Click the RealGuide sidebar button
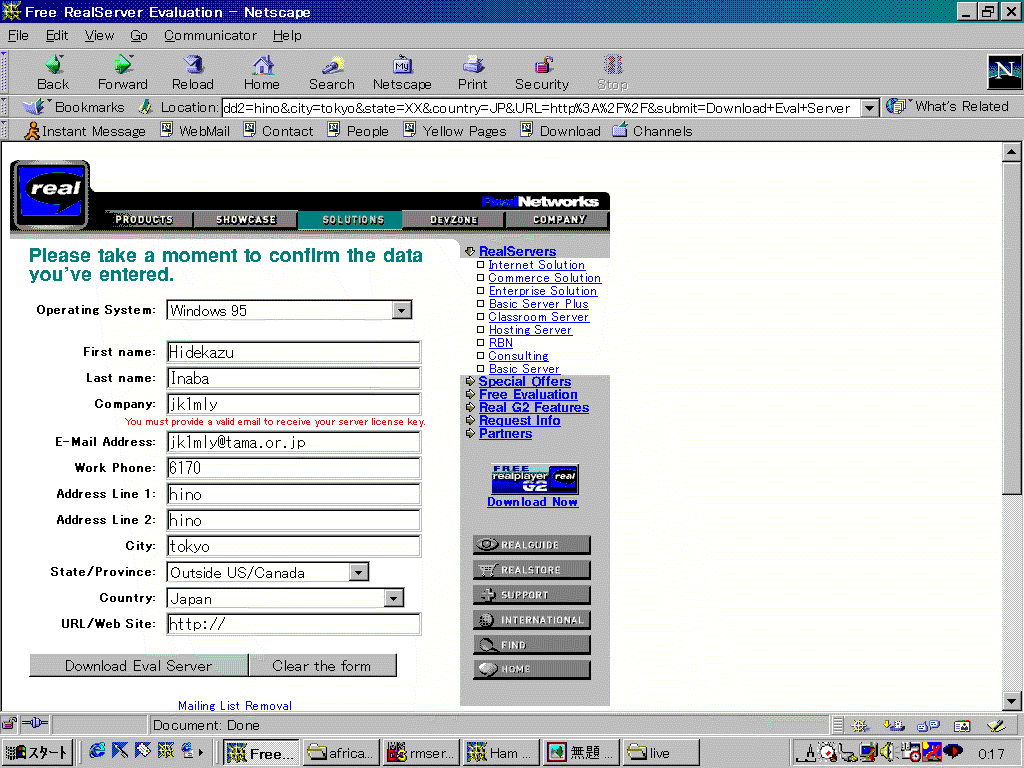1024x768 pixels. coord(532,545)
